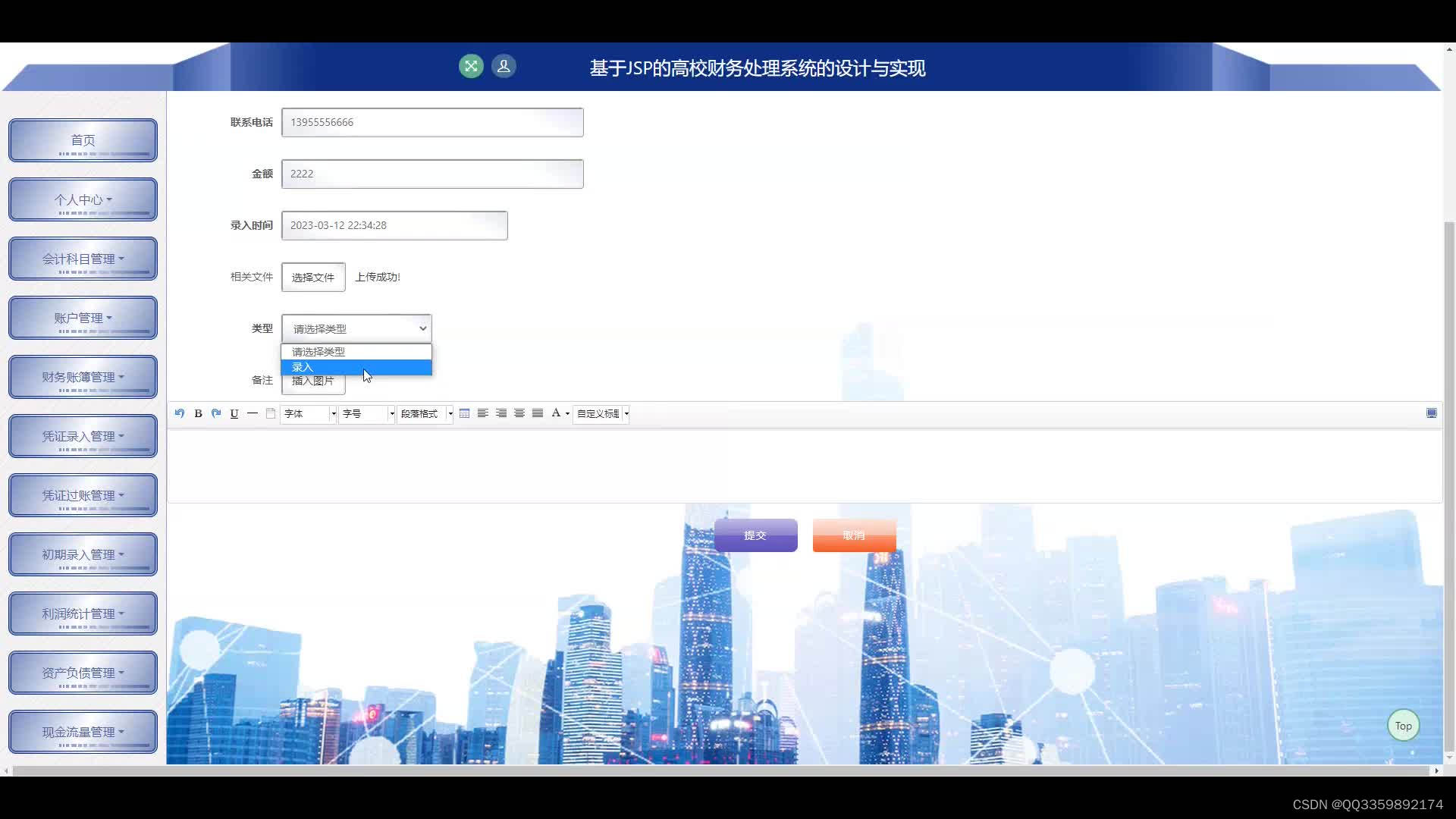The image size is (1456, 819).
Task: Click the round Top back-to-top button
Action: [x=1404, y=726]
